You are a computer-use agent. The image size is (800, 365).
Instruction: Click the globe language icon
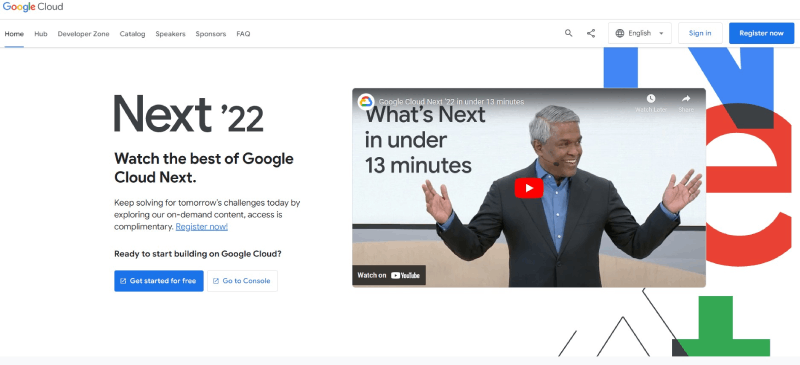pyautogui.click(x=620, y=33)
